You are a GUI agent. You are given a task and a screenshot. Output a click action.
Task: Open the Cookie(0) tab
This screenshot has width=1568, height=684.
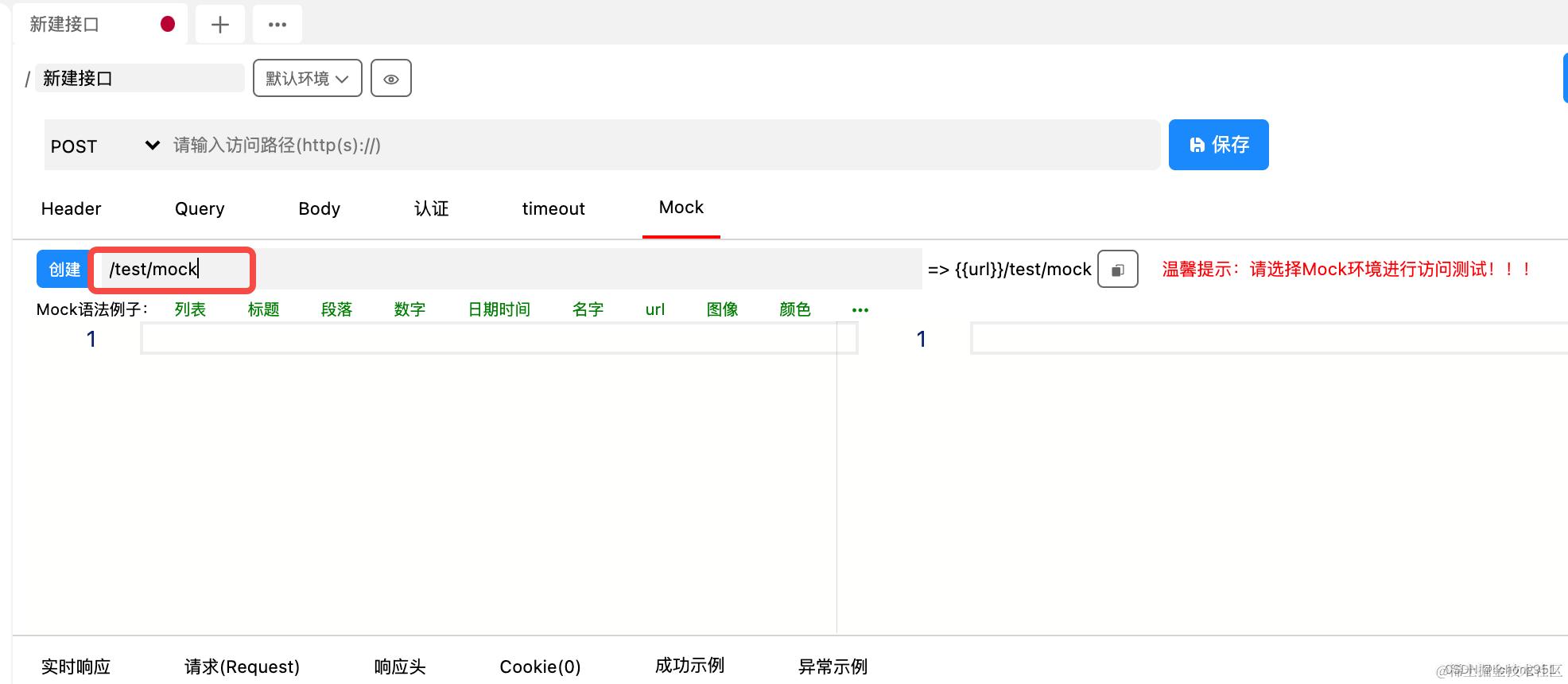540,667
